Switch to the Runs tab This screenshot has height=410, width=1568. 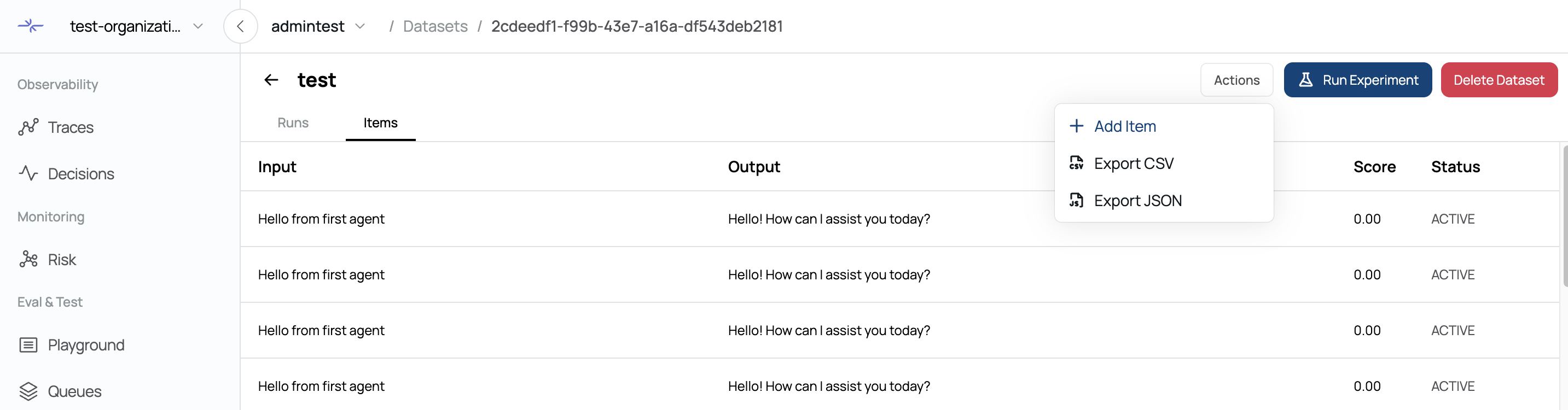point(293,123)
